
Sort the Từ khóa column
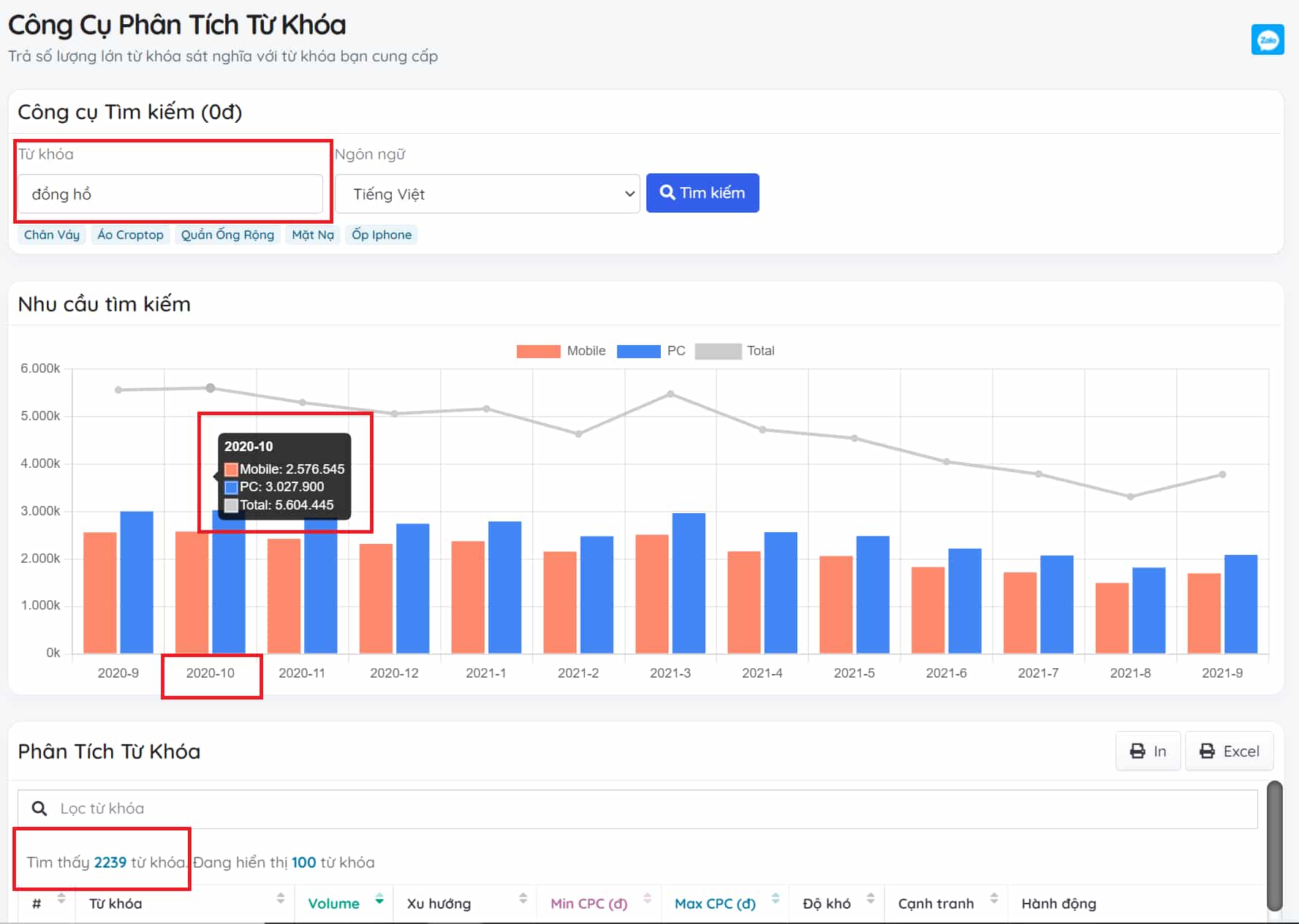click(280, 899)
